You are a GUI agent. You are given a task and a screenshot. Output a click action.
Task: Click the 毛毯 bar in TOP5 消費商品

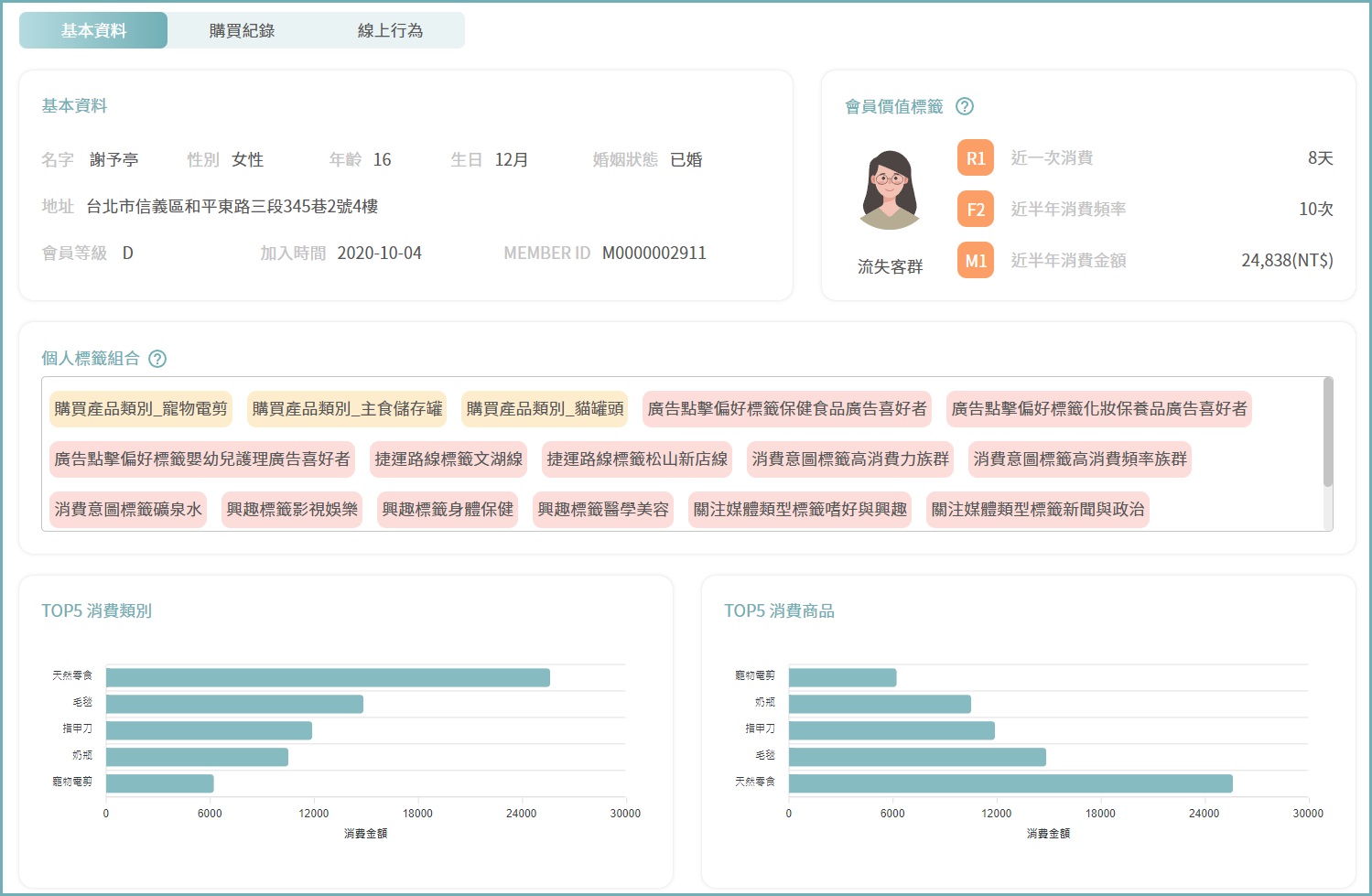point(916,757)
